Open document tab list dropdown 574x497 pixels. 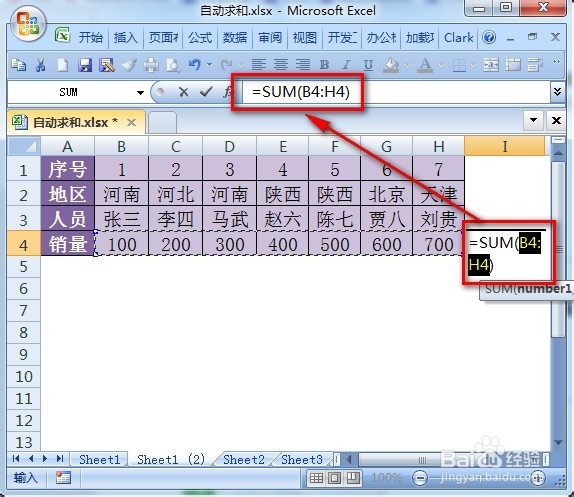tap(533, 120)
